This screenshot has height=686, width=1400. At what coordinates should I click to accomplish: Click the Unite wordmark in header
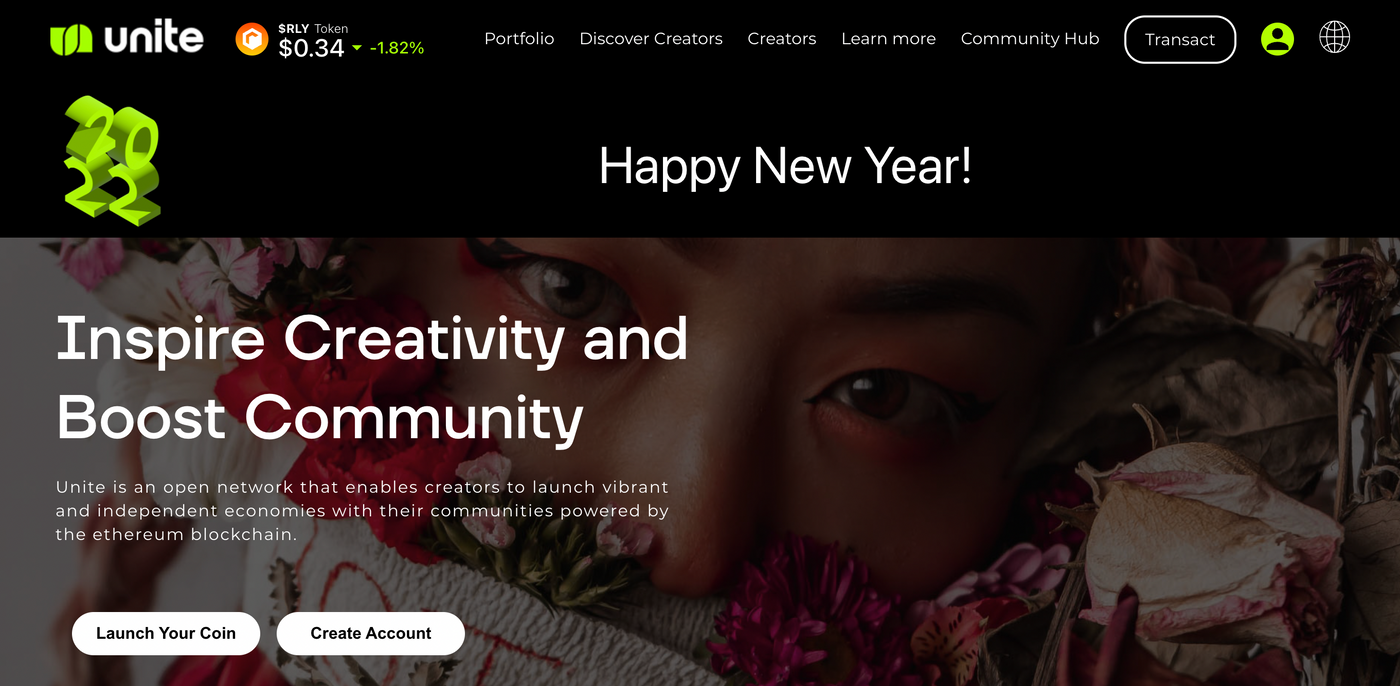click(x=154, y=38)
